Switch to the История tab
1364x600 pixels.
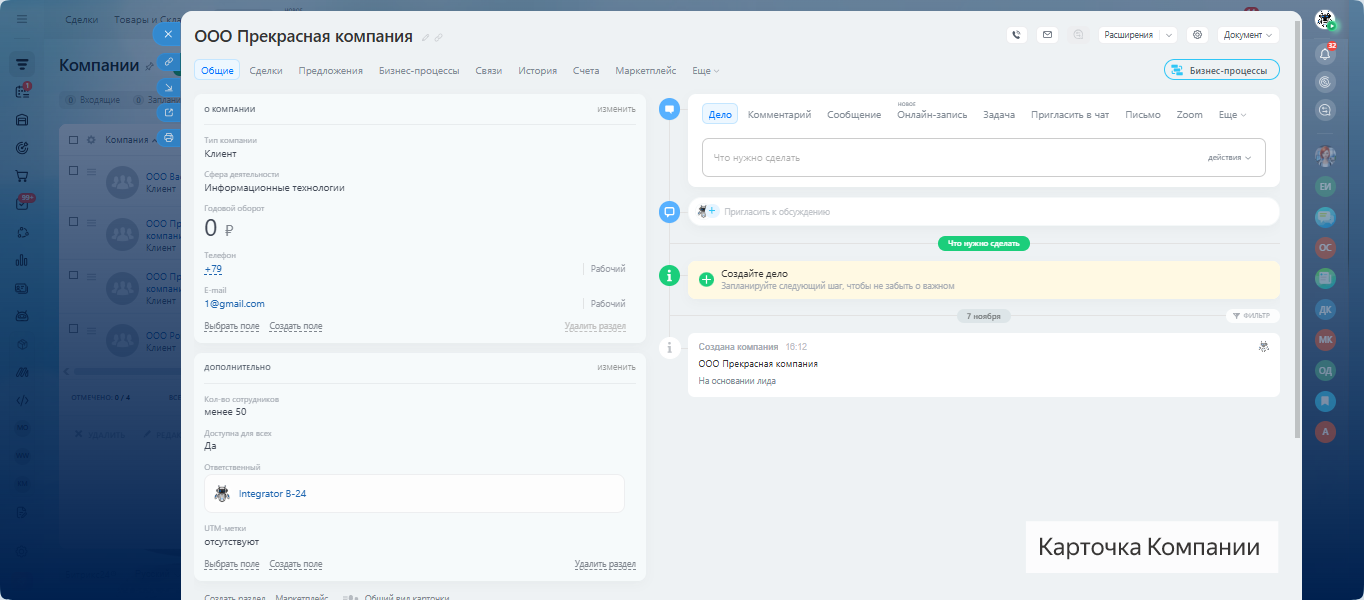click(537, 71)
